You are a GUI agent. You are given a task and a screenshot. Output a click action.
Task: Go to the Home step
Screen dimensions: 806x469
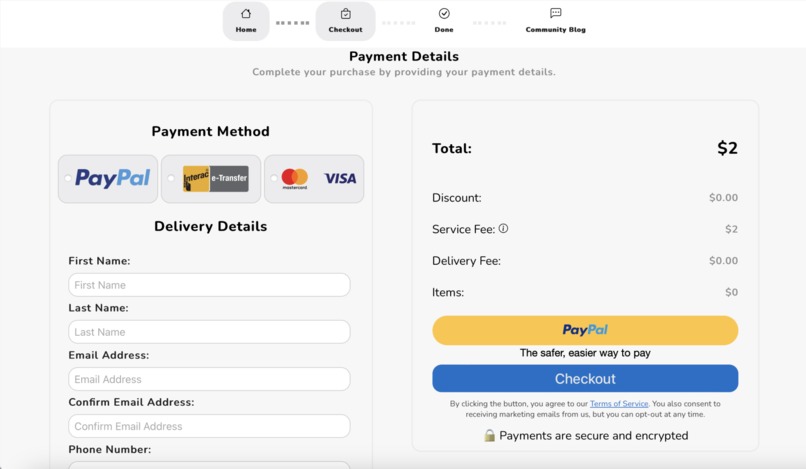tap(246, 21)
